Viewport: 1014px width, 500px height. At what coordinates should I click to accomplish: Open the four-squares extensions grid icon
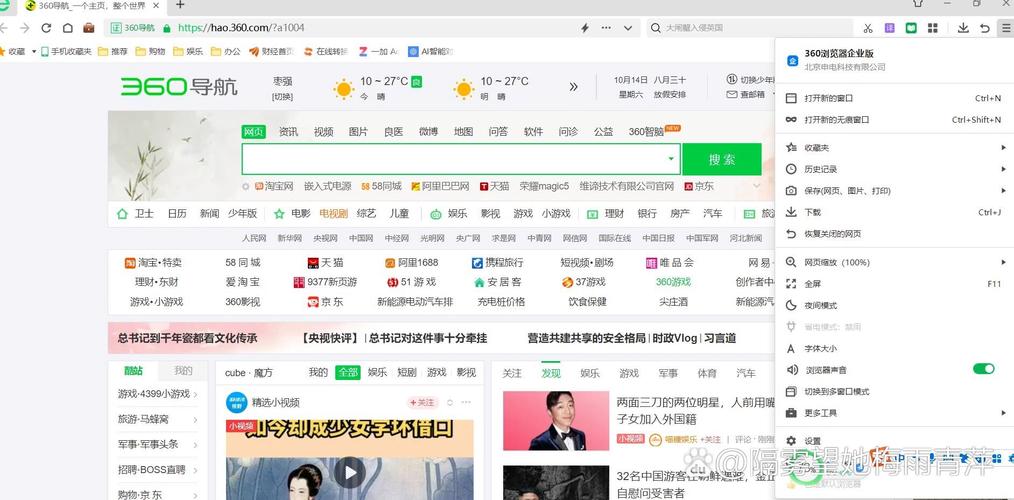pos(933,28)
